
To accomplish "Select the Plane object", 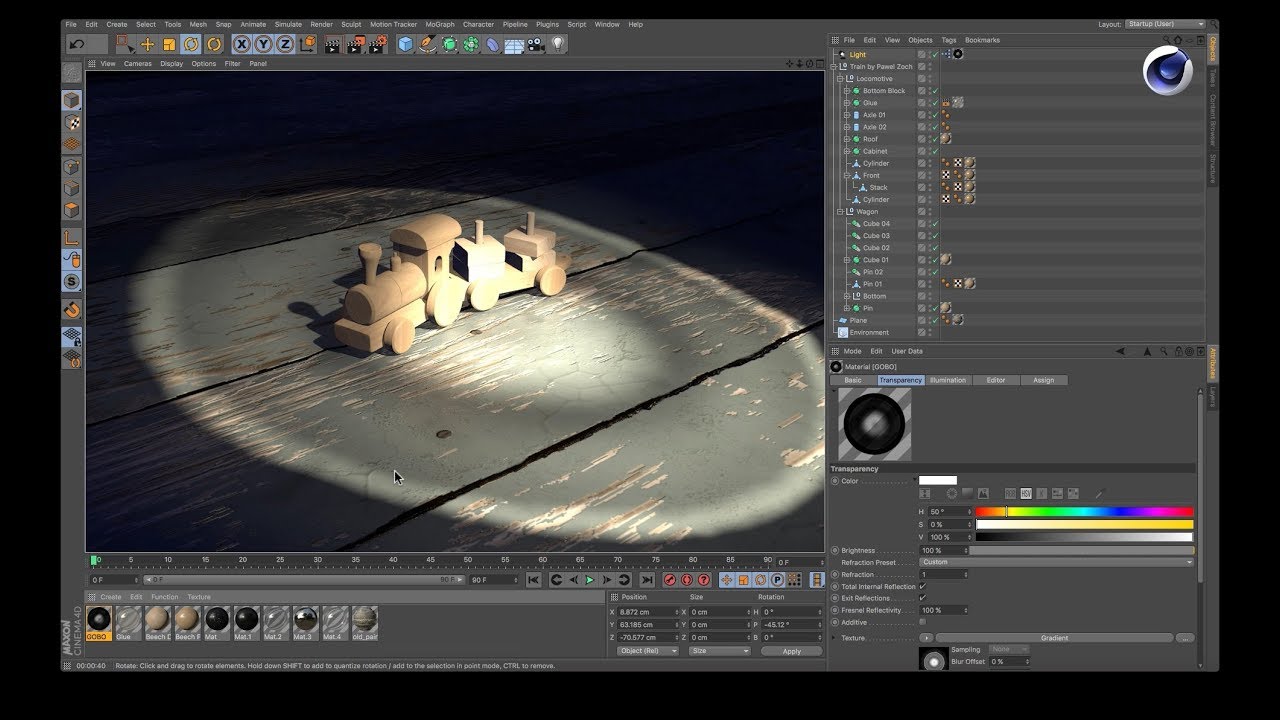I will coord(858,320).
